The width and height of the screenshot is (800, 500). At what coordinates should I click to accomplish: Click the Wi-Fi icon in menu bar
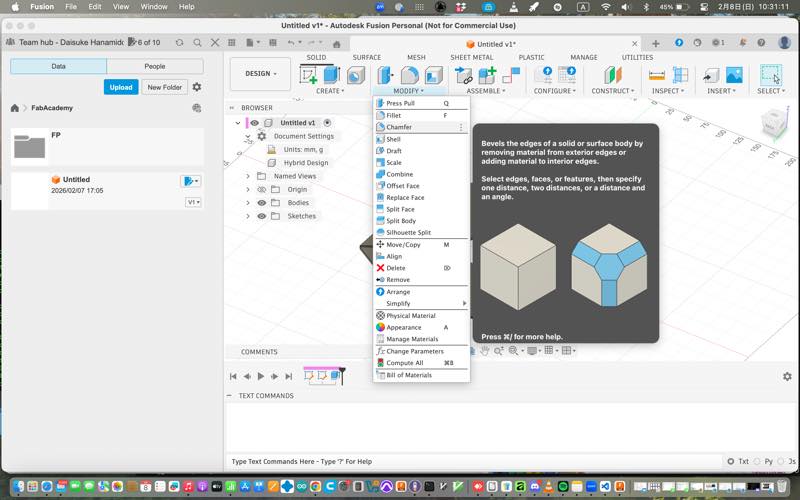[606, 7]
